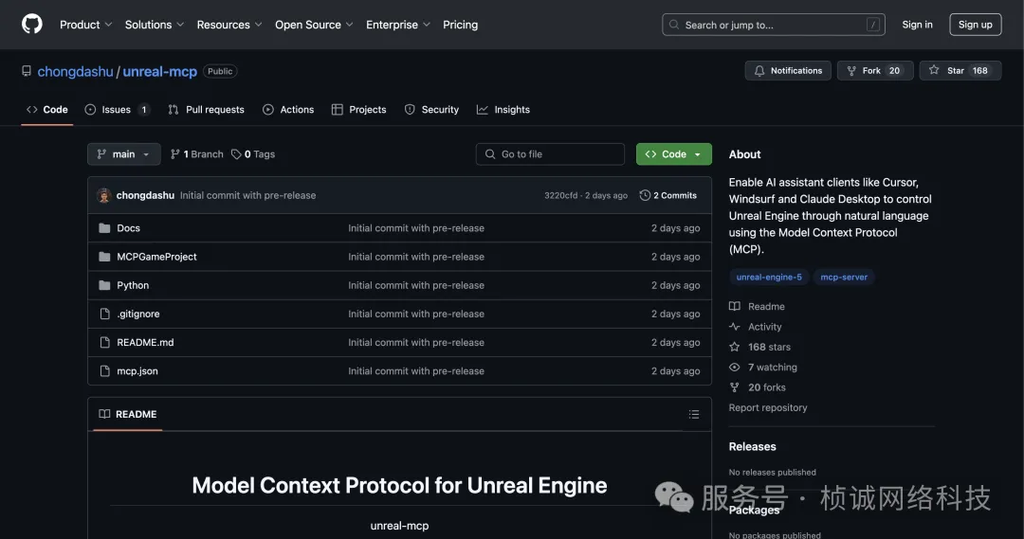View the 1 Branch link
The height and width of the screenshot is (539, 1024).
[x=197, y=154]
